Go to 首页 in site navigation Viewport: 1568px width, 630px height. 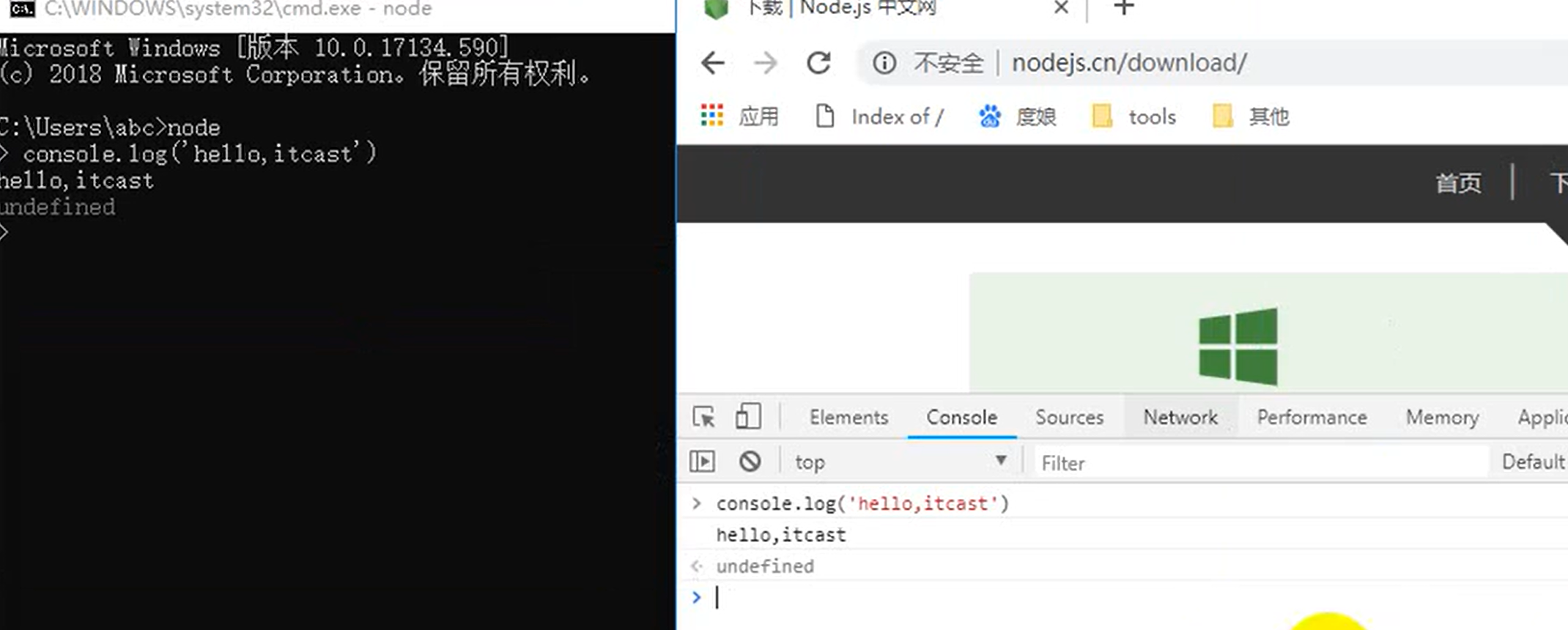(x=1458, y=182)
